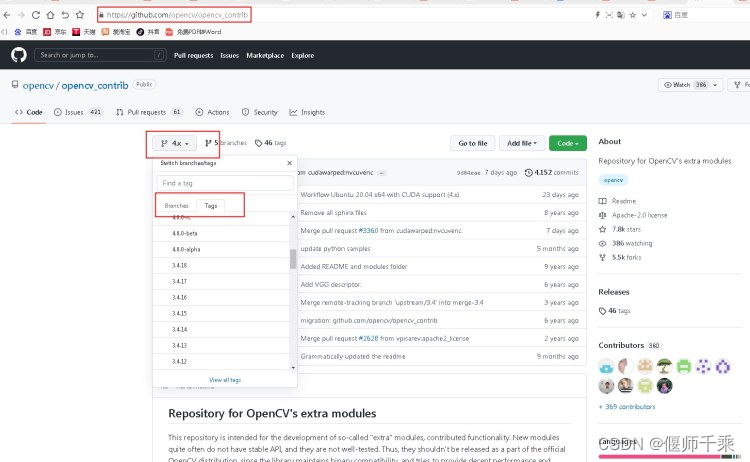The height and width of the screenshot is (462, 750).
Task: Expand the address bar dropdown chevron
Action: coord(644,15)
